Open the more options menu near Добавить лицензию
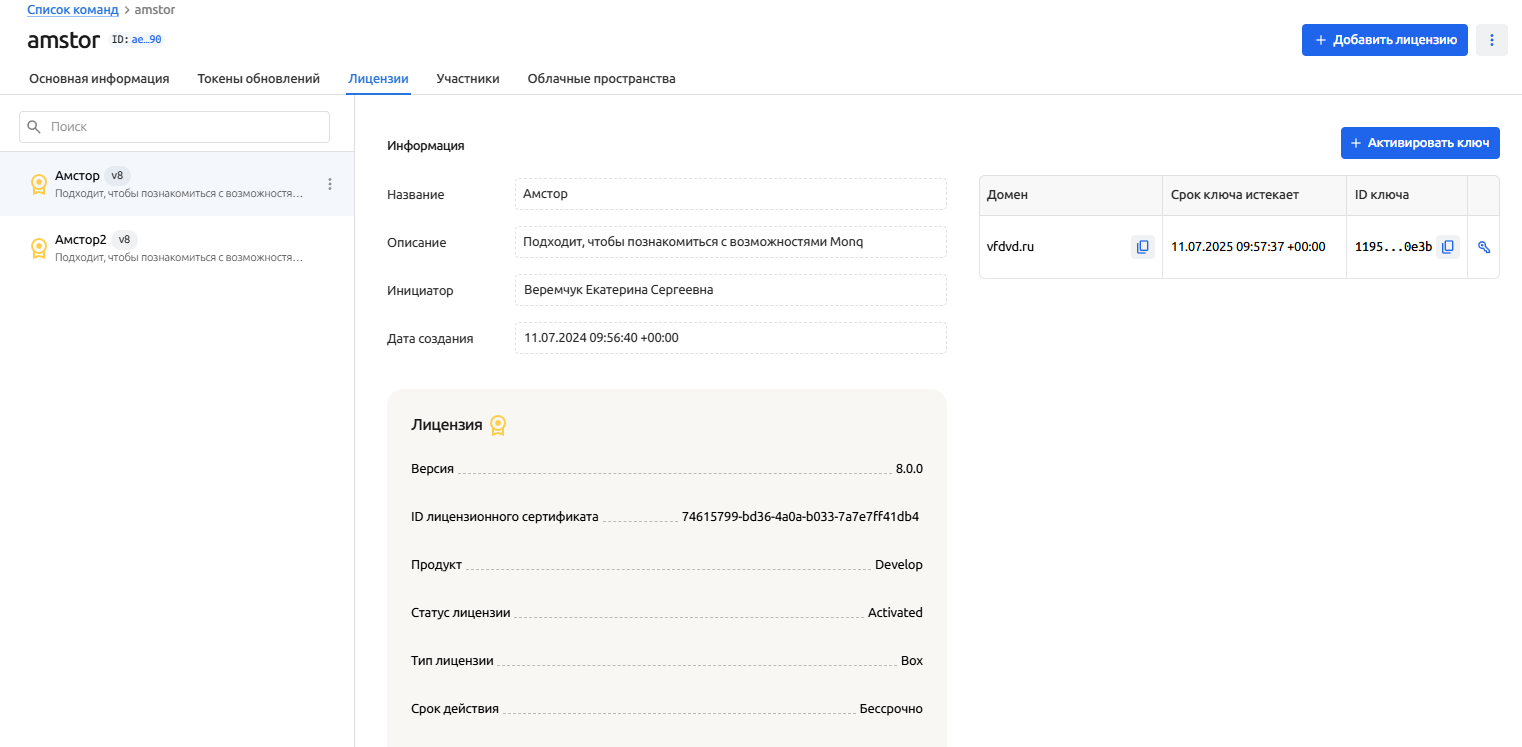This screenshot has width=1522, height=747. pyautogui.click(x=1491, y=40)
